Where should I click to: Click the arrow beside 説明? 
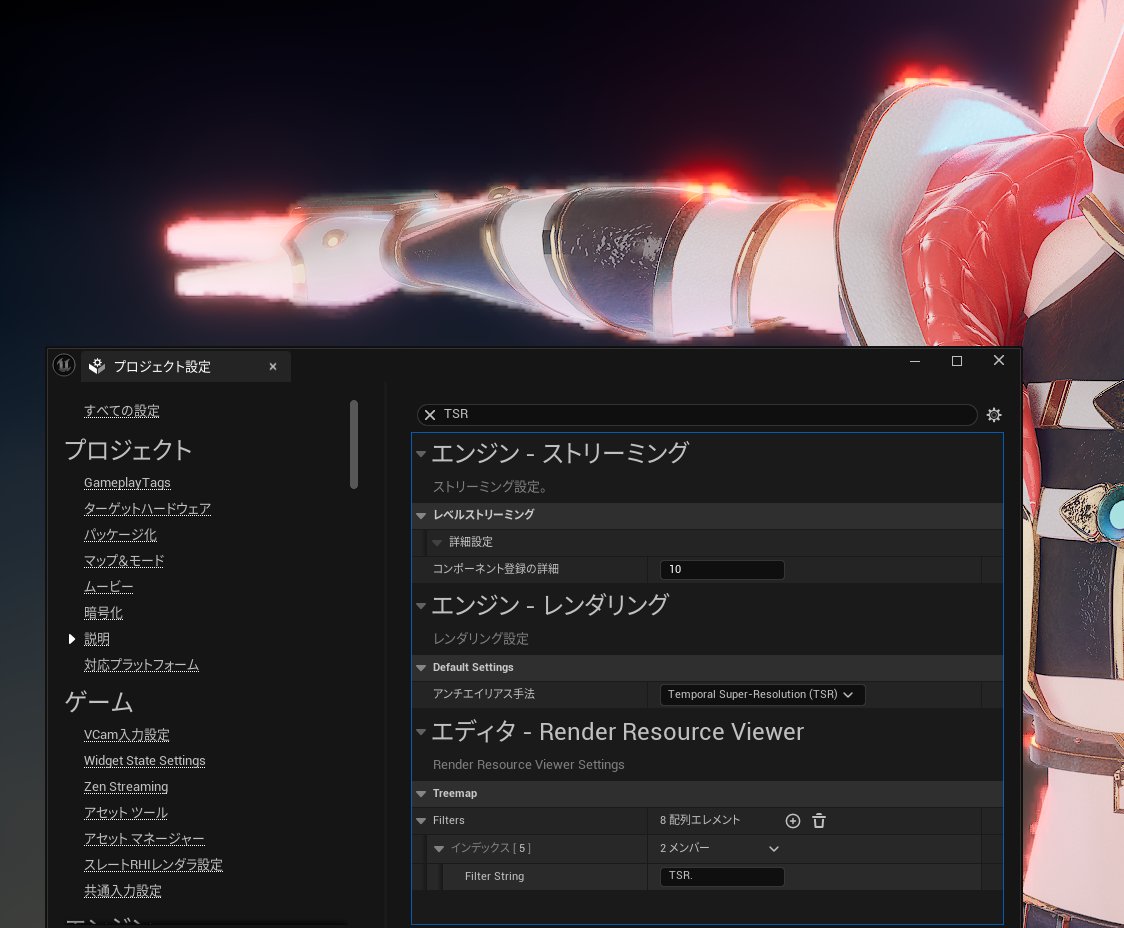72,639
